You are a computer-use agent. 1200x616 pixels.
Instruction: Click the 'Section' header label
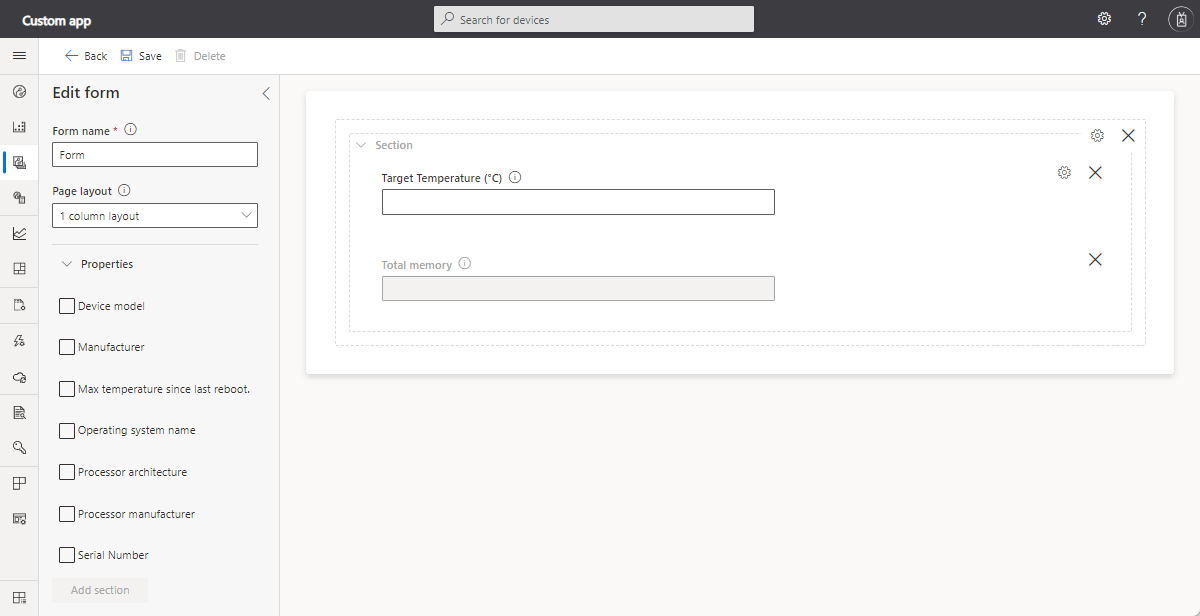394,145
